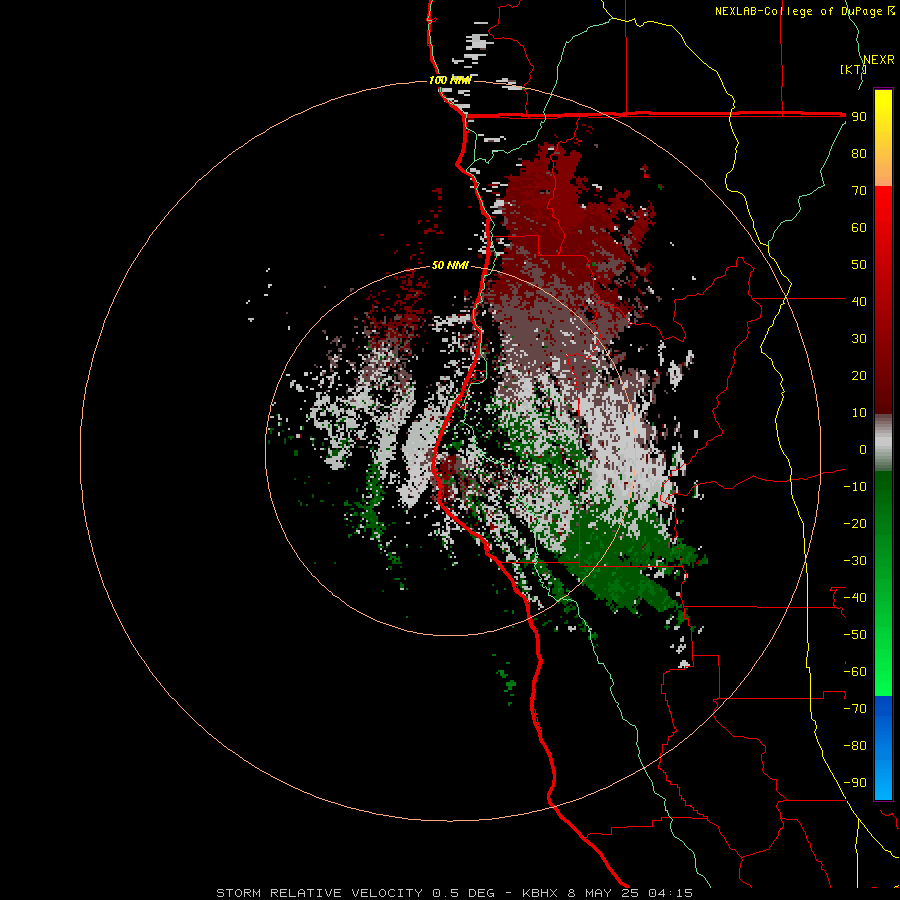The width and height of the screenshot is (900, 900).
Task: Click the -60 value on velocity scale
Action: pos(855,672)
